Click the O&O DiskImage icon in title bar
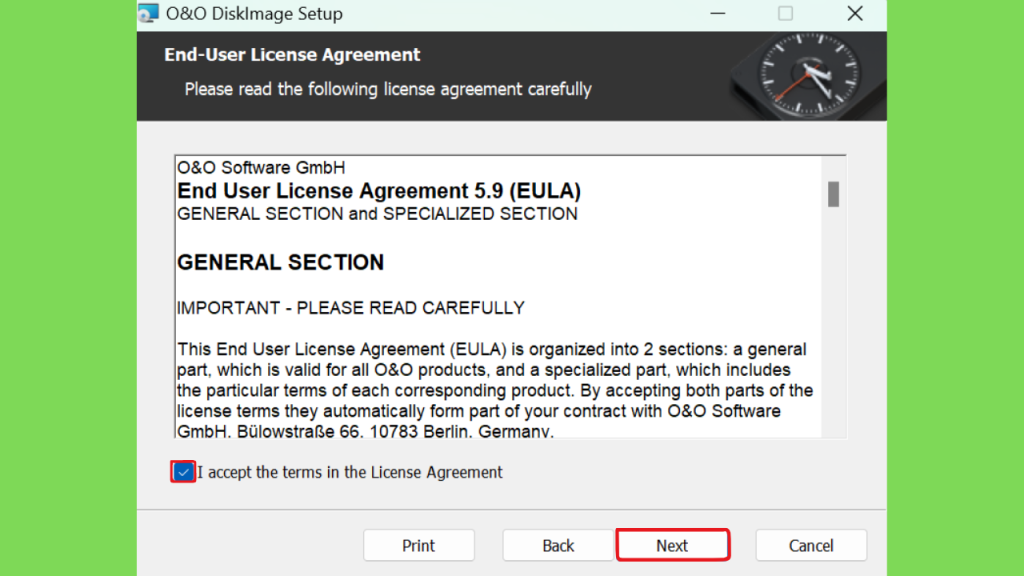Image resolution: width=1024 pixels, height=576 pixels. [x=148, y=13]
